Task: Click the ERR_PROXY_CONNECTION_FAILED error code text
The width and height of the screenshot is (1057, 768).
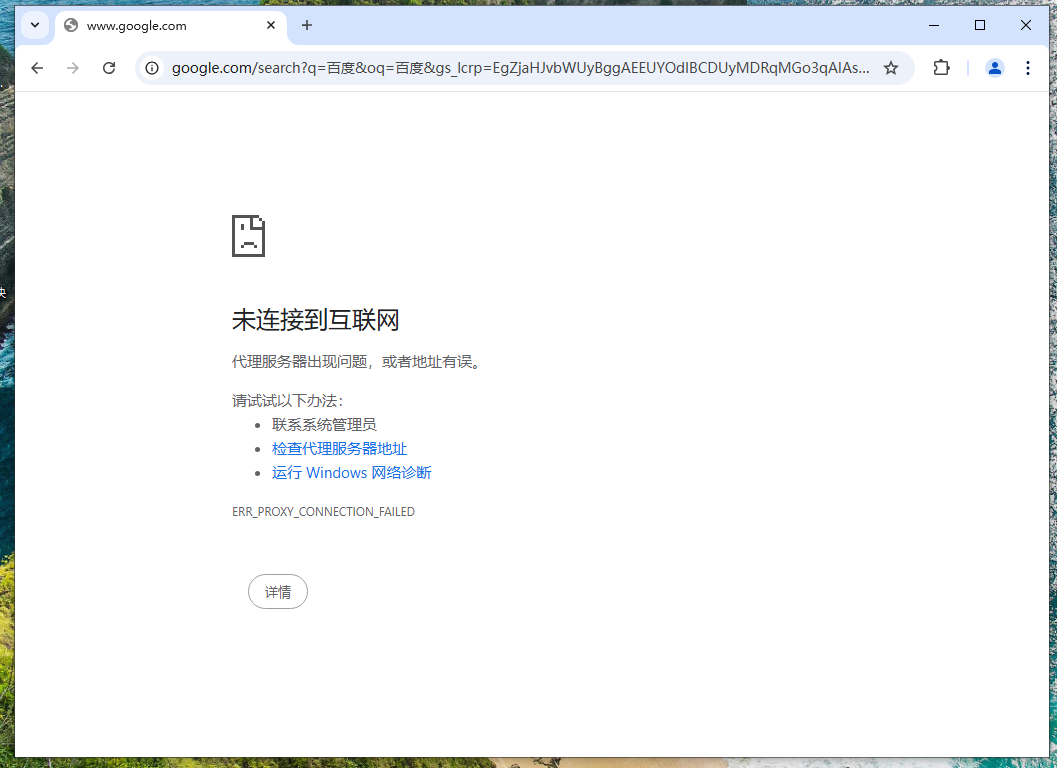Action: [x=323, y=512]
